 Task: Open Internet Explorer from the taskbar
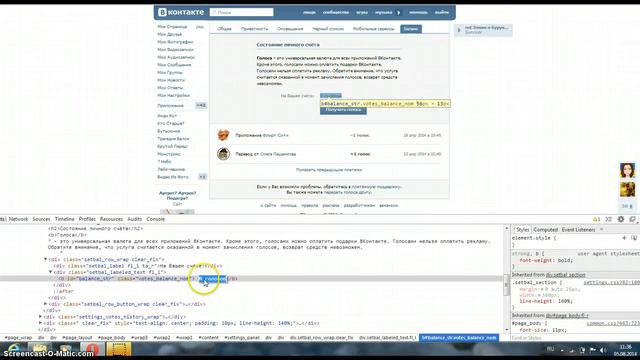click(x=13, y=349)
